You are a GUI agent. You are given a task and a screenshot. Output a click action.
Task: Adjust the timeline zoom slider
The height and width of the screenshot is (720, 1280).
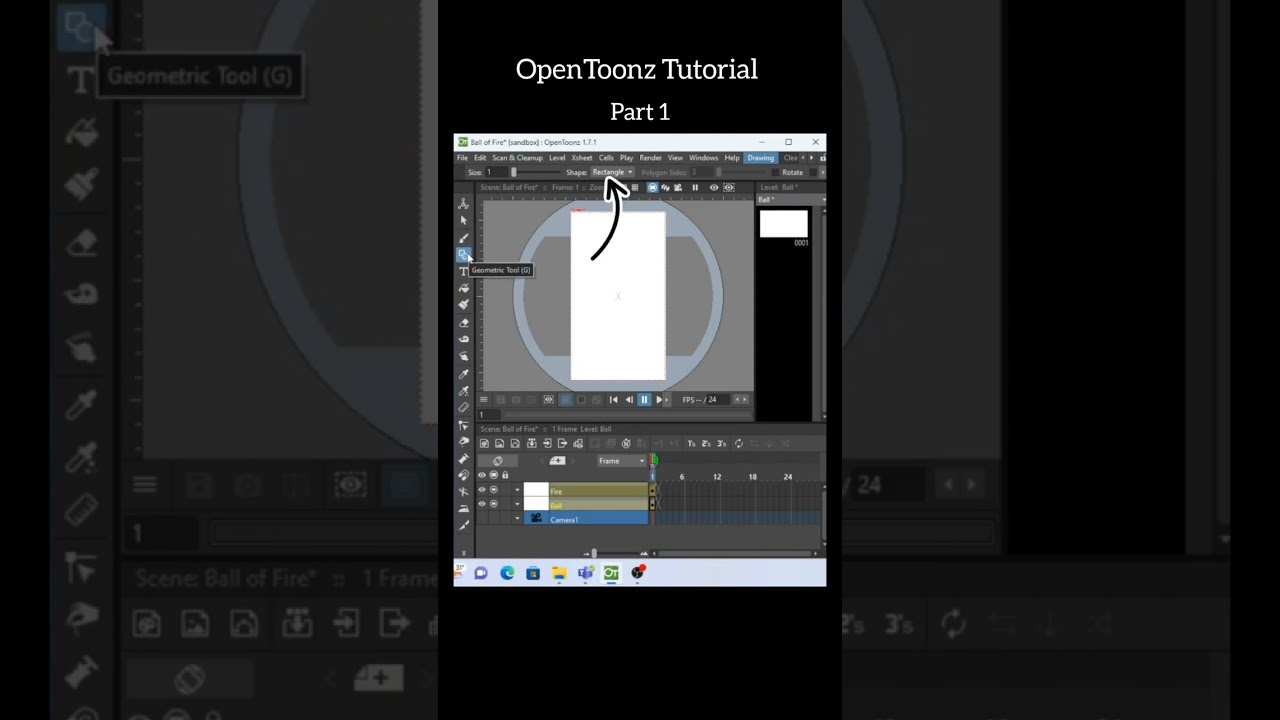tap(616, 553)
